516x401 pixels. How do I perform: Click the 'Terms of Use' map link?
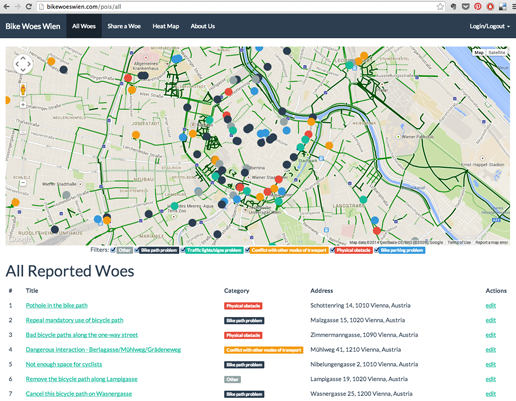tap(459, 242)
